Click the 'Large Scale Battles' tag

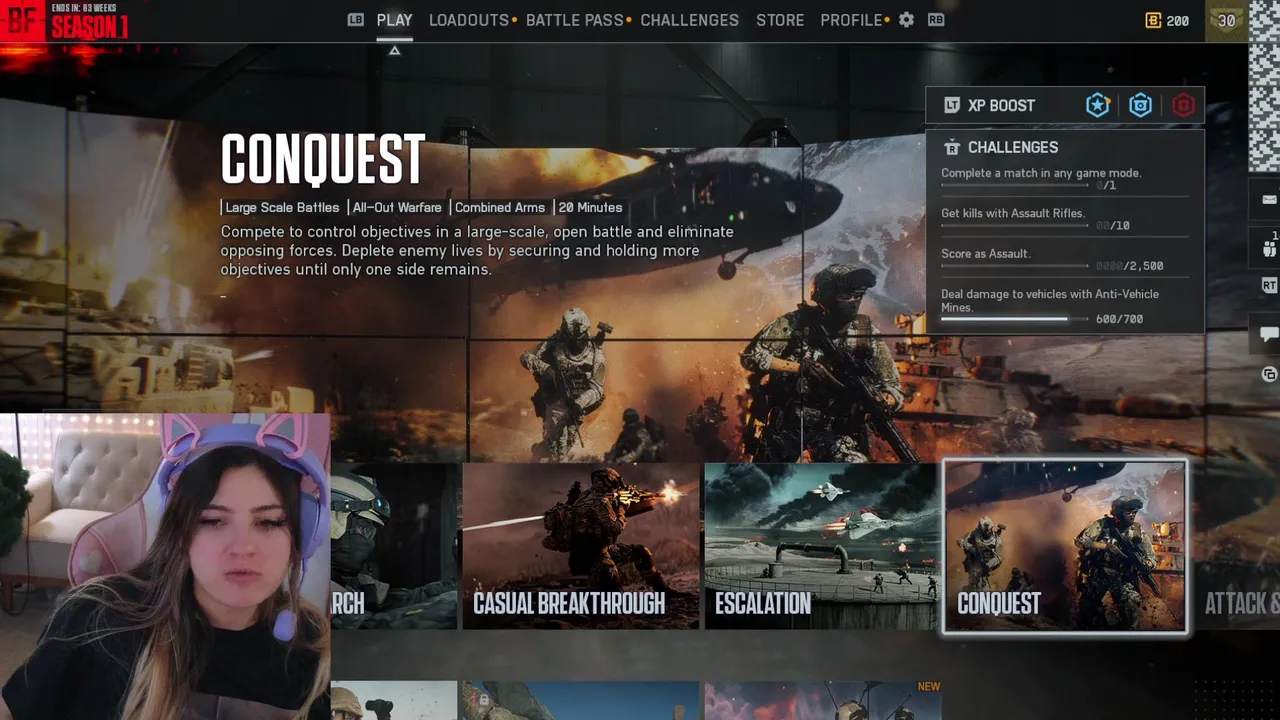pyautogui.click(x=282, y=208)
